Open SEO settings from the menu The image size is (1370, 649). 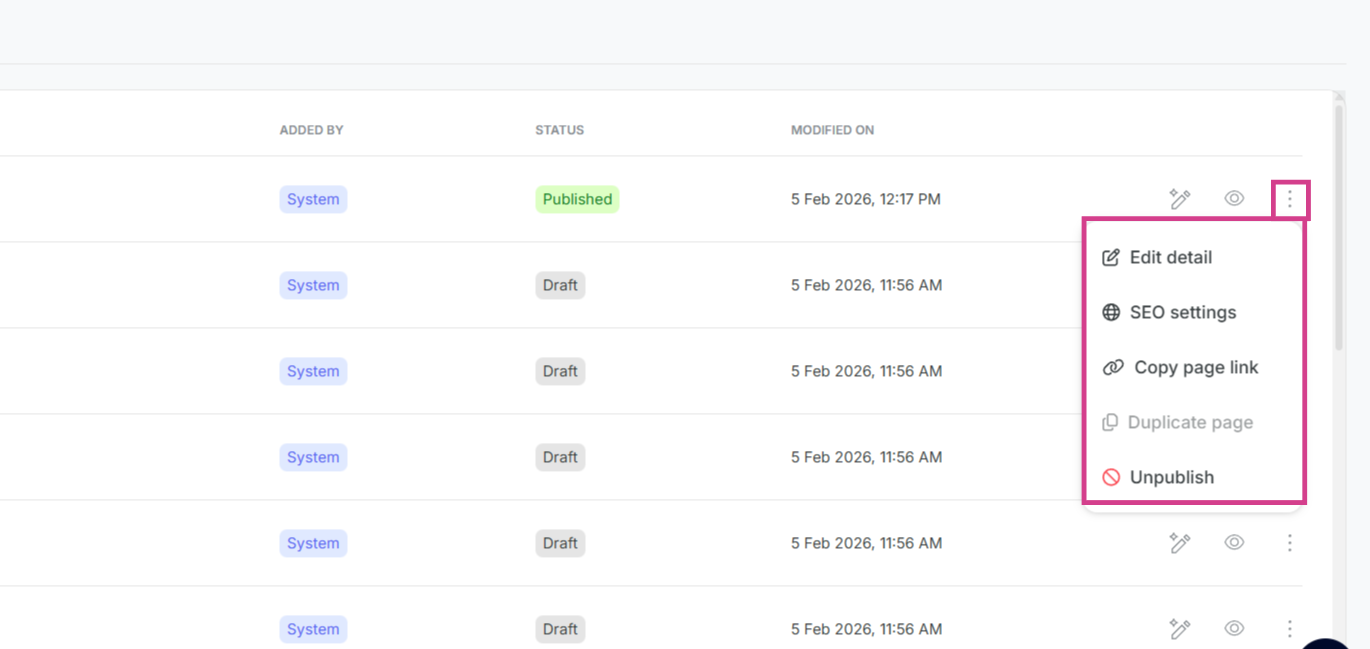click(1182, 313)
